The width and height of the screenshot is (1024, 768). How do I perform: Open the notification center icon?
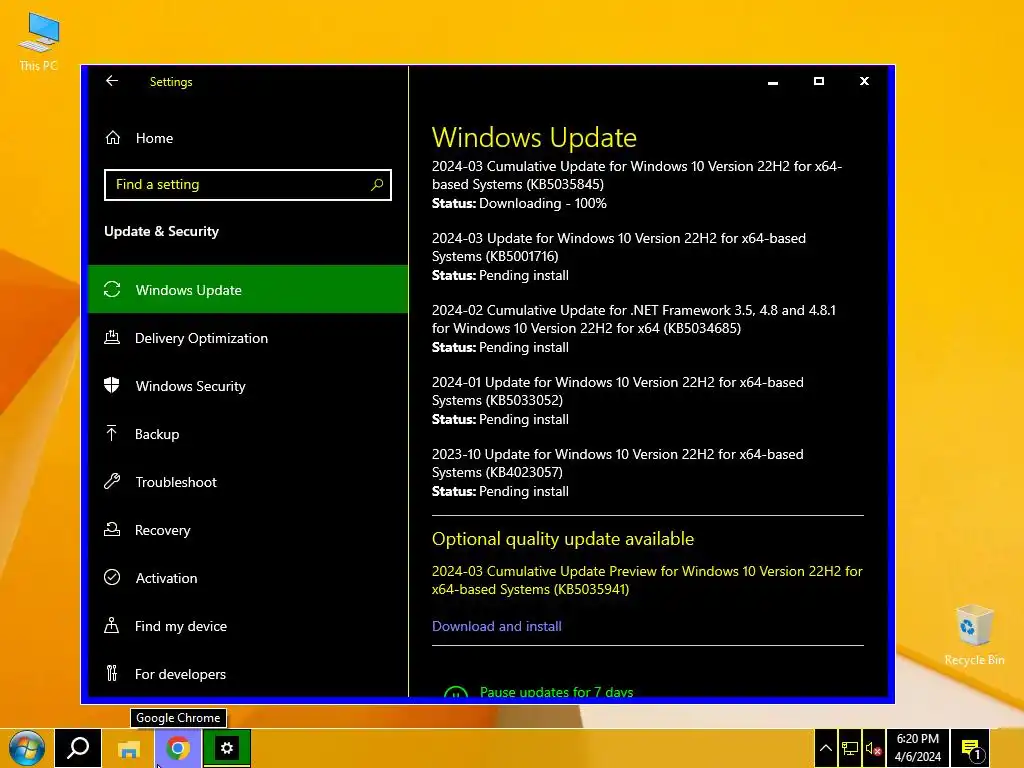pyautogui.click(x=971, y=748)
